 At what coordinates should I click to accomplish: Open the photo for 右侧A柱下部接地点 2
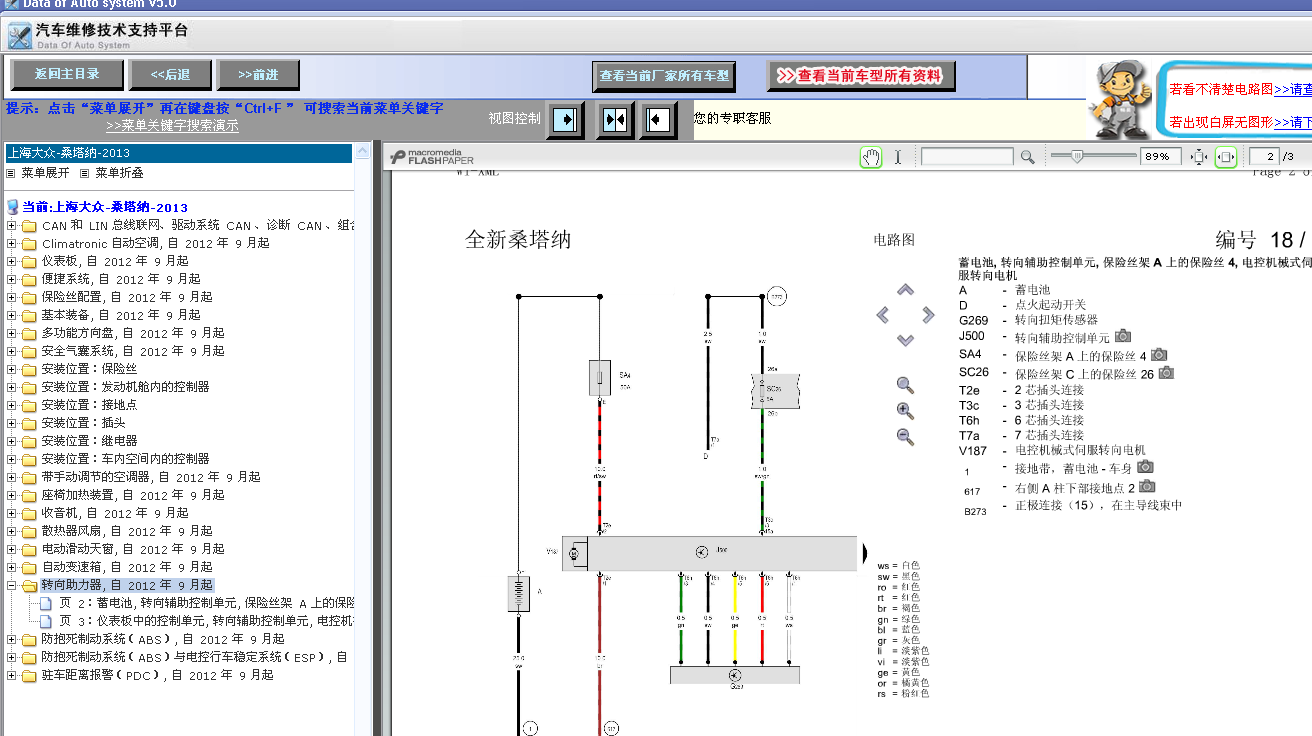pos(1148,487)
